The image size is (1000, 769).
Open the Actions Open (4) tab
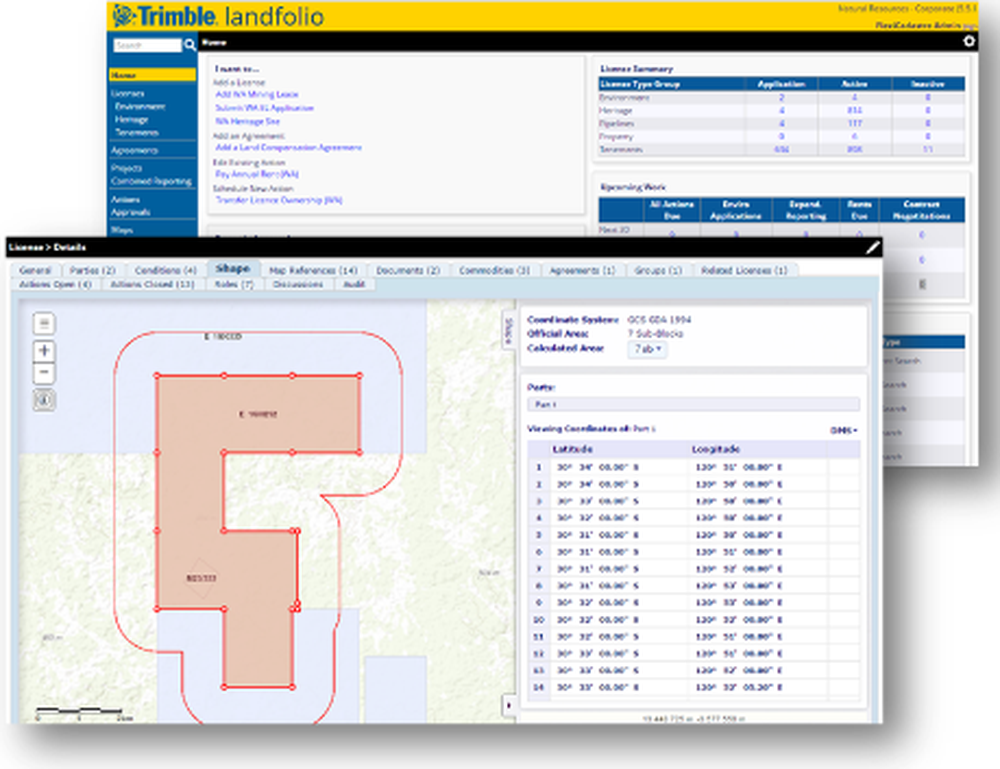point(55,284)
